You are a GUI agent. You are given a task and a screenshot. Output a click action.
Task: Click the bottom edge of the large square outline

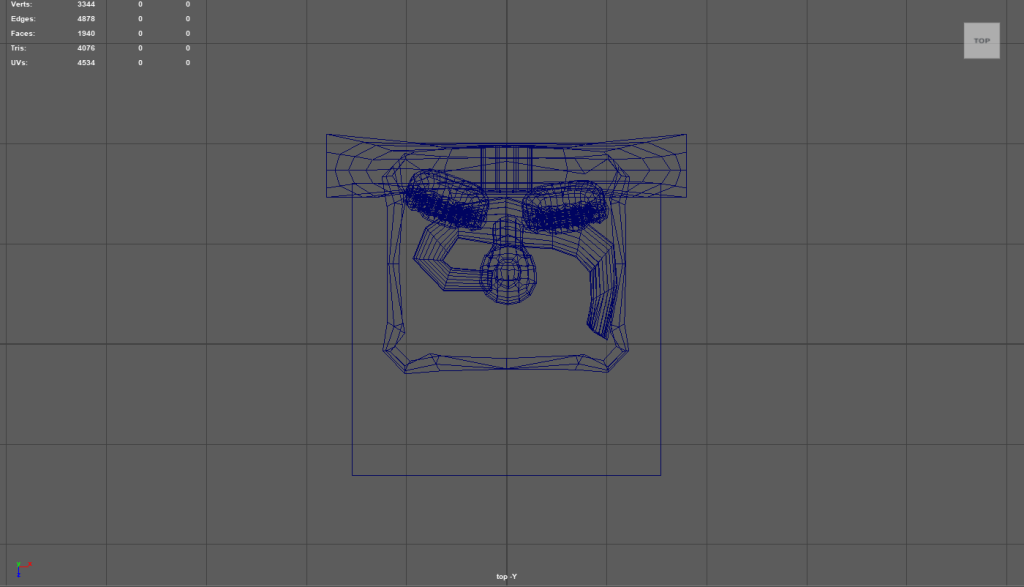[506, 475]
